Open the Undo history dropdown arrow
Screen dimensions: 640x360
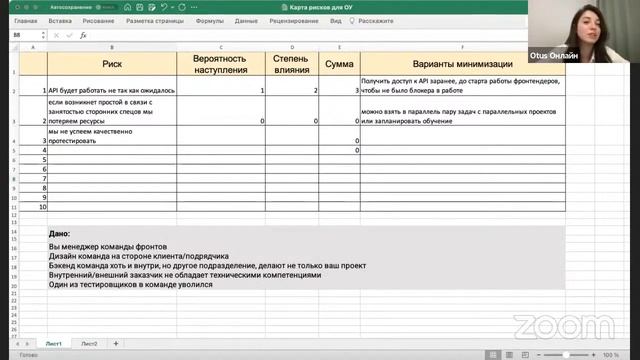click(x=173, y=7)
